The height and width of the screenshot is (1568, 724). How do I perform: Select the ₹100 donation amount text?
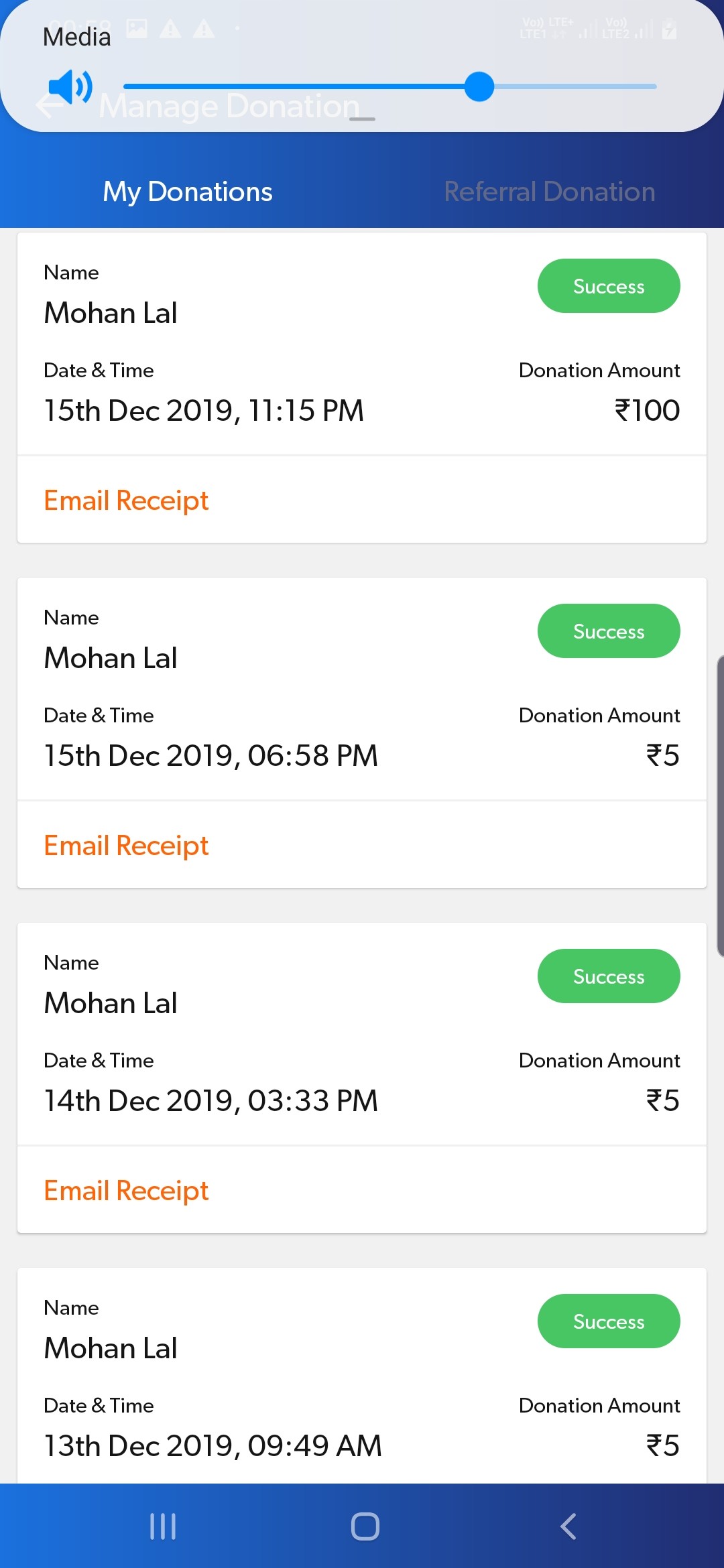pyautogui.click(x=647, y=410)
